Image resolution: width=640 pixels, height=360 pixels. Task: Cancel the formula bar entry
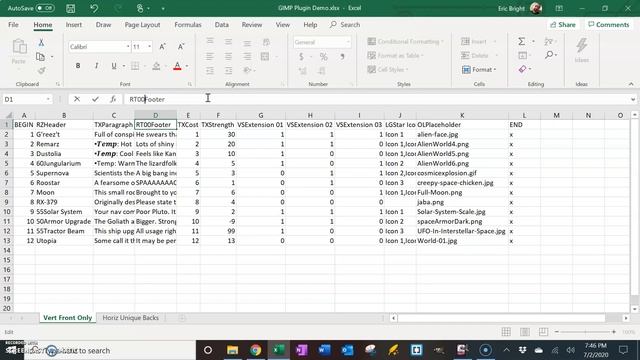pyautogui.click(x=77, y=99)
